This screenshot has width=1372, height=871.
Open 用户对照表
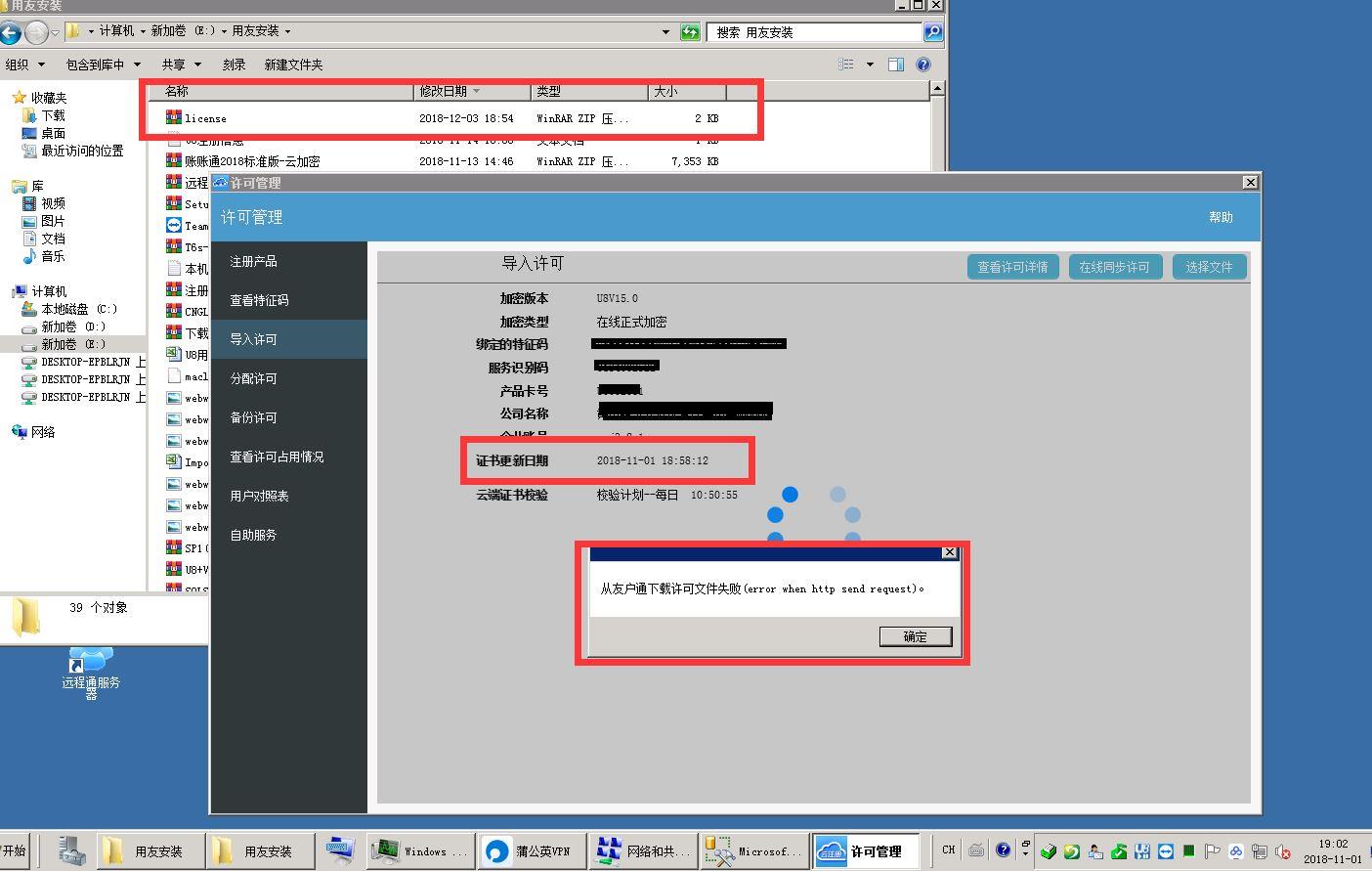click(289, 496)
